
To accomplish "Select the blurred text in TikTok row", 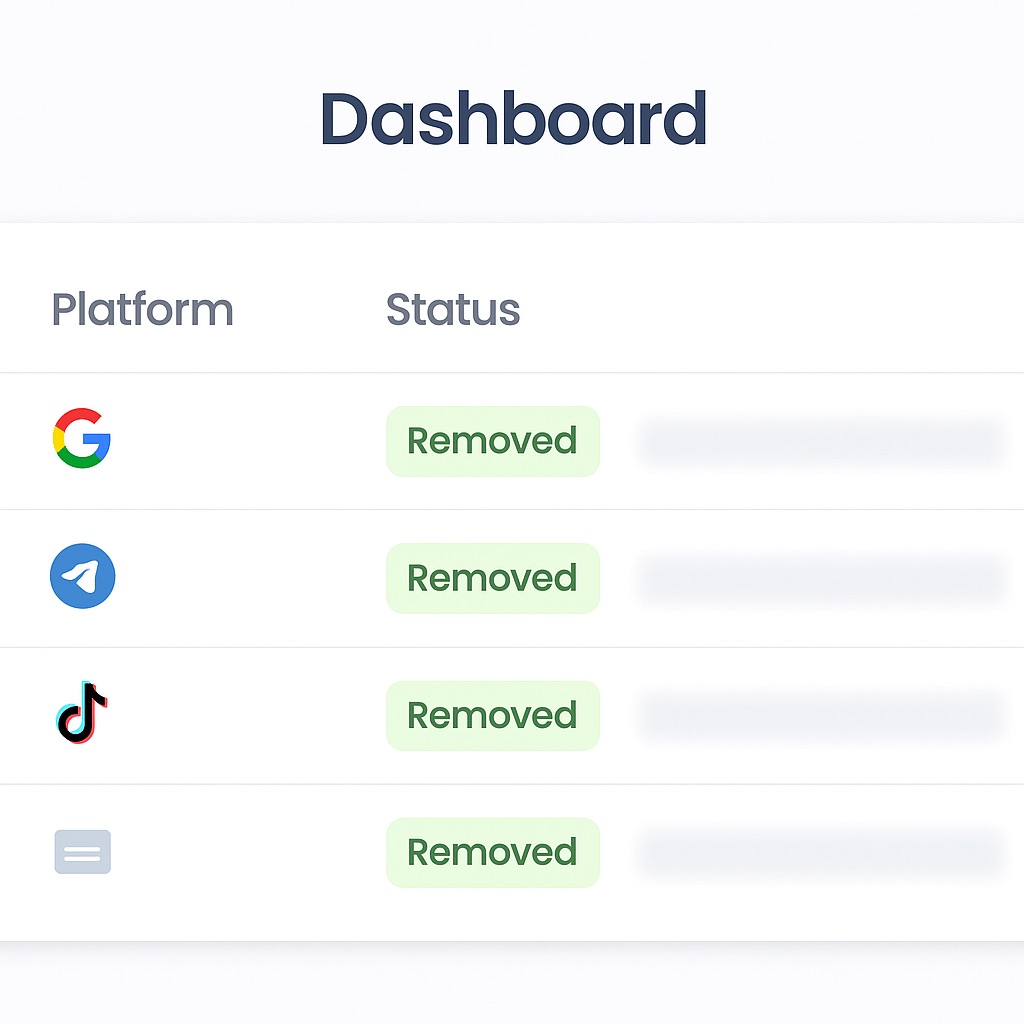I will click(x=820, y=716).
